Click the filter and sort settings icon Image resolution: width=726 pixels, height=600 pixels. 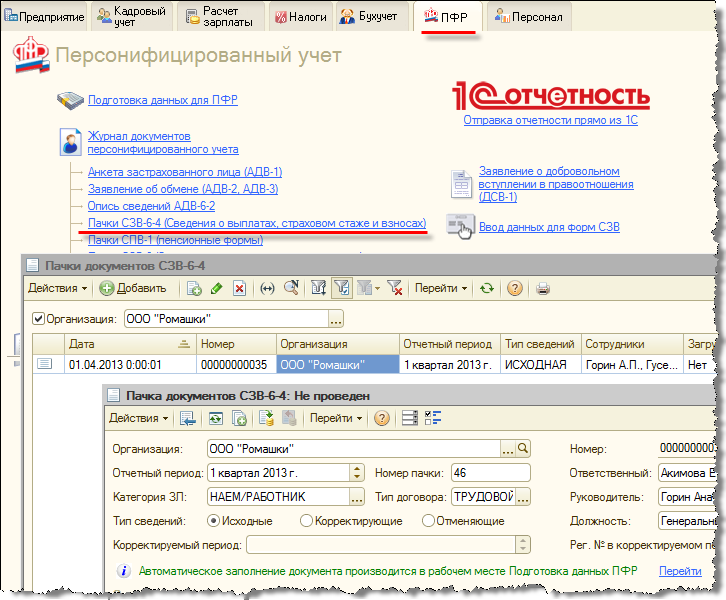click(319, 288)
